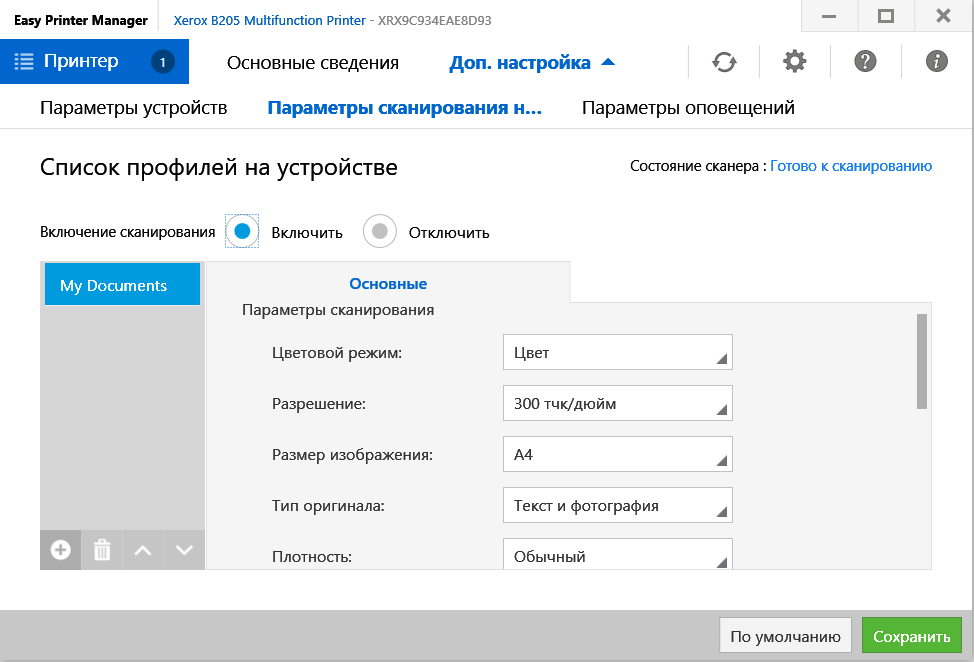This screenshot has width=974, height=662.
Task: Expand the Тип оригинала dropdown
Action: coord(617,506)
